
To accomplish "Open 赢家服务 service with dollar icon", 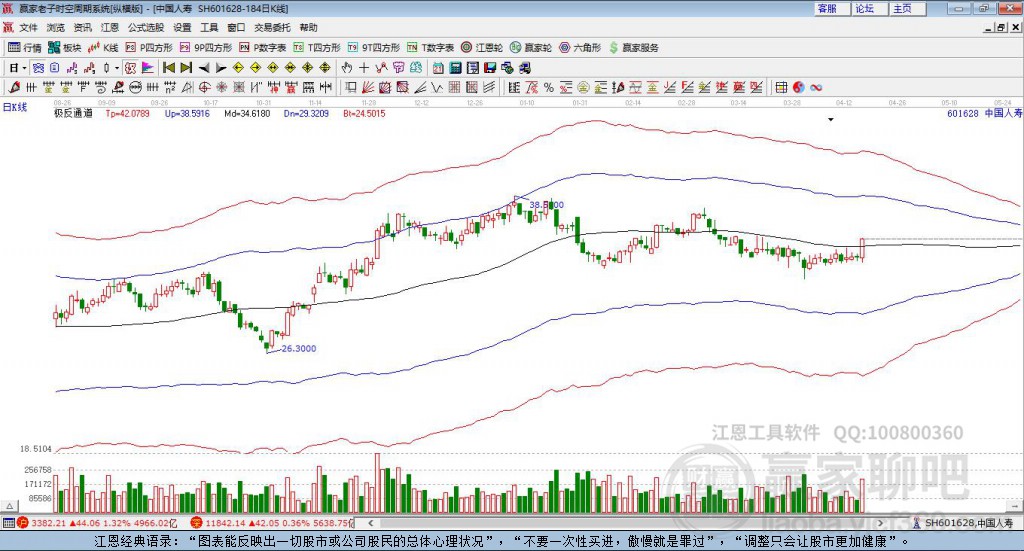I will [x=633, y=48].
